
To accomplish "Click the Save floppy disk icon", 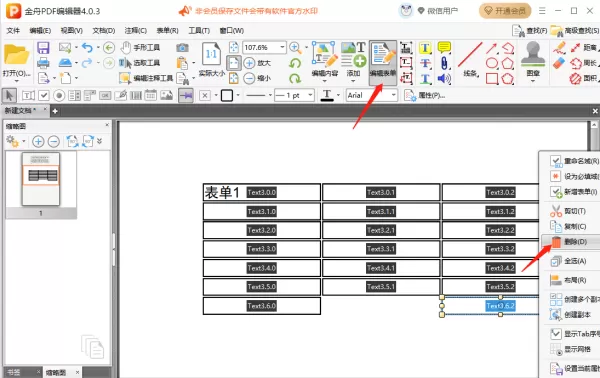I will coord(43,48).
